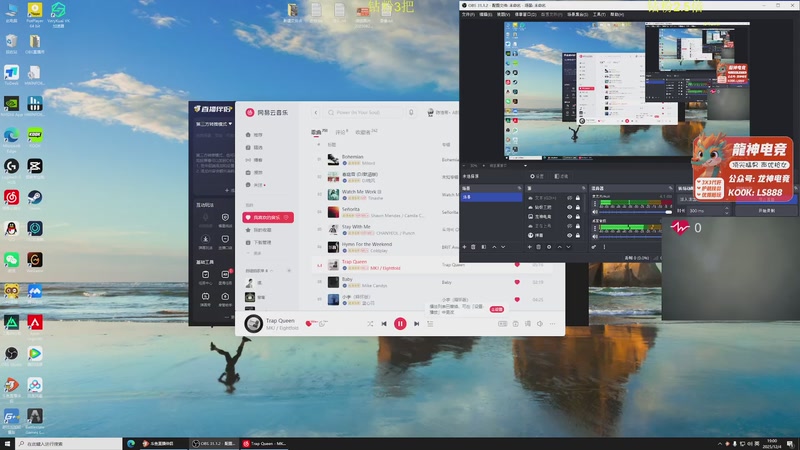Viewport: 800px width, 450px height.
Task: Skip to next track in music player
Action: 416,323
